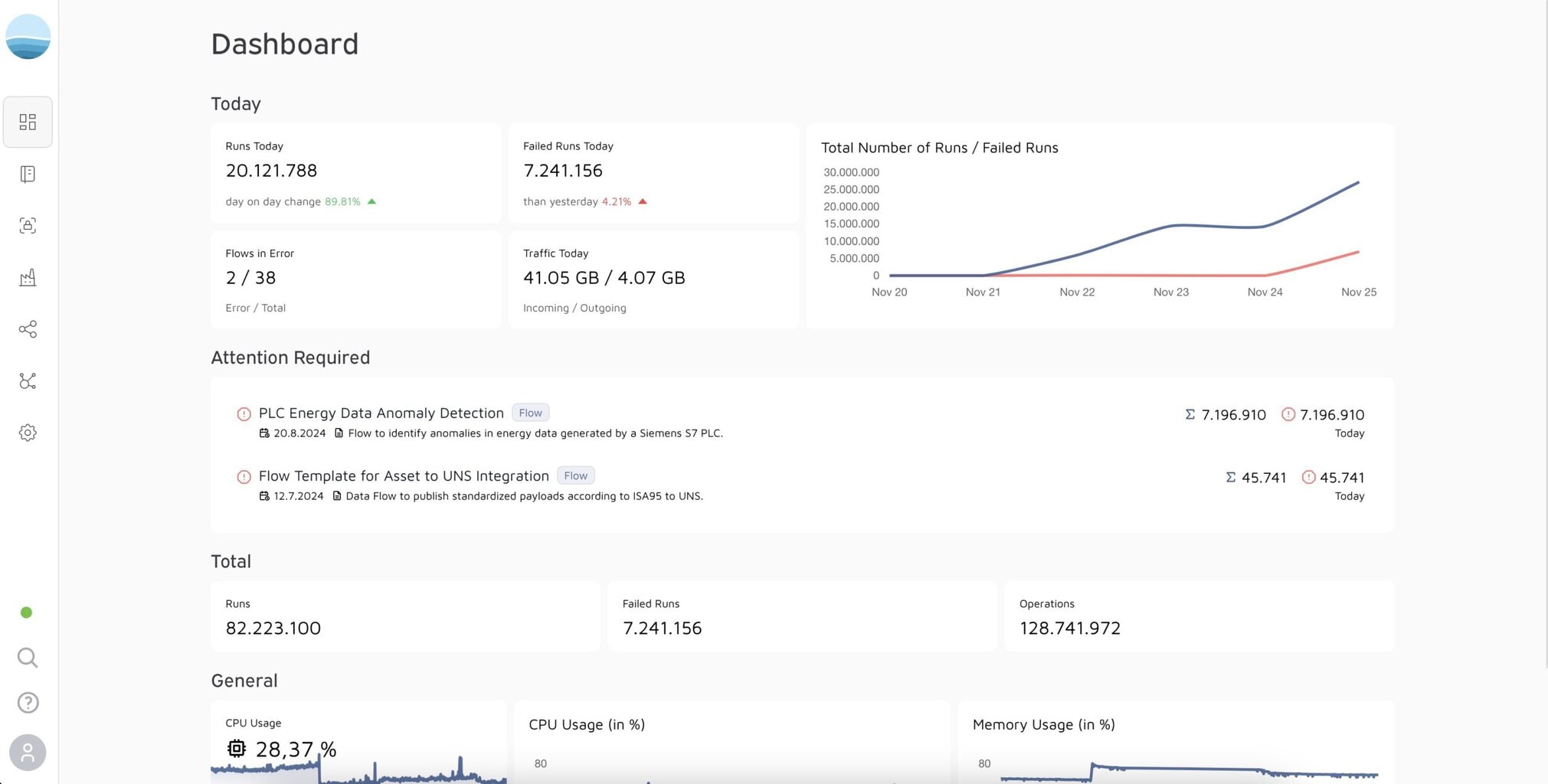Open the help question mark icon
Viewport: 1548px width, 784px height.
pyautogui.click(x=28, y=703)
